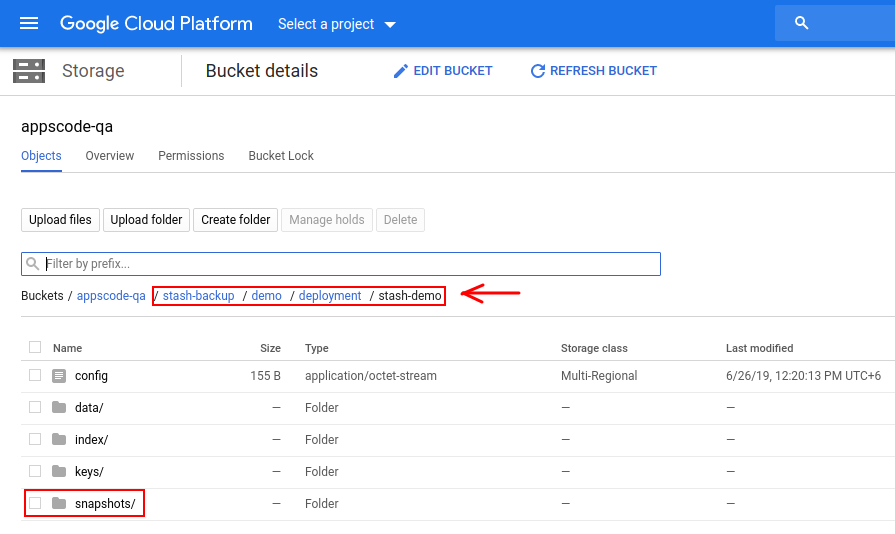895x534 pixels.
Task: Click the keys/ folder icon
Action: pyautogui.click(x=59, y=472)
